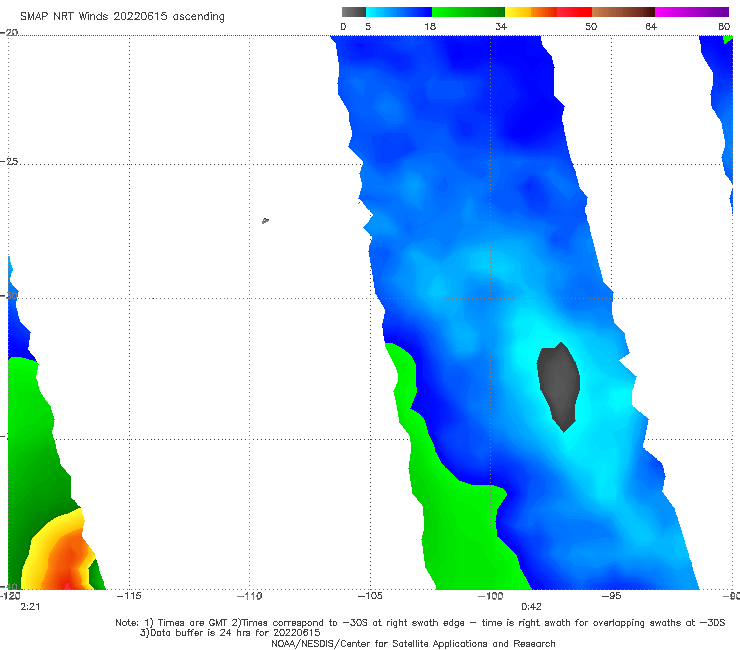Click the note line starting 'Note: 1) Times are GMT'
Viewport: 740px width, 650px height.
tap(420, 623)
